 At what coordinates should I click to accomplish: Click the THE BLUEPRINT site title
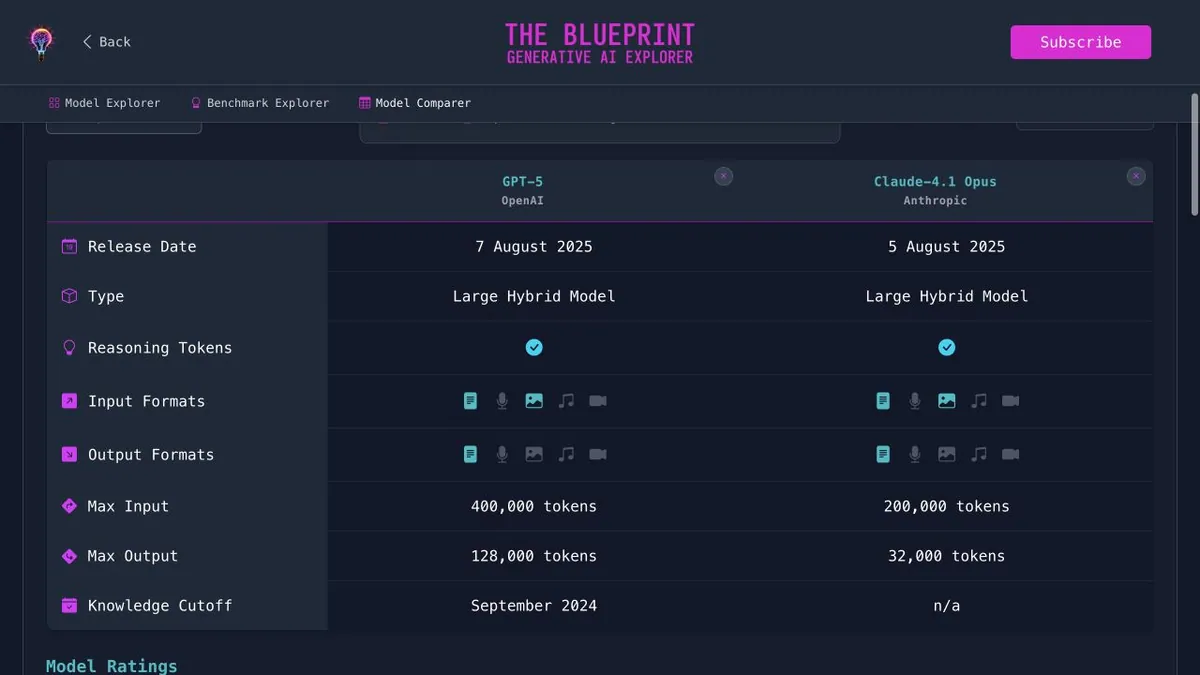pyautogui.click(x=600, y=36)
